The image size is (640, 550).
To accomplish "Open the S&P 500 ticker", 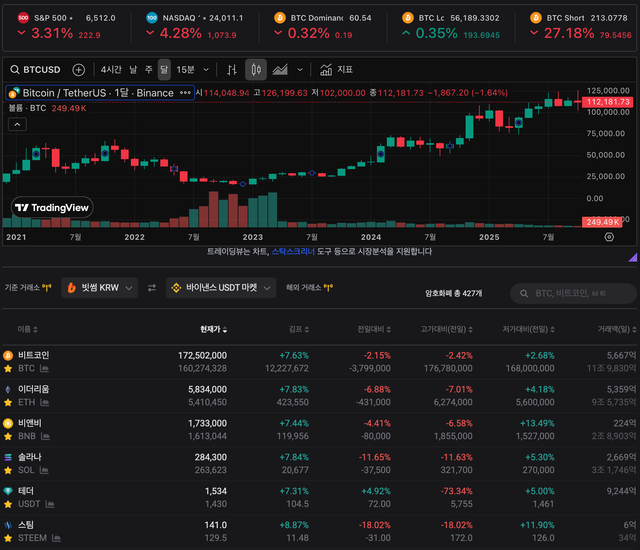I will pyautogui.click(x=67, y=26).
